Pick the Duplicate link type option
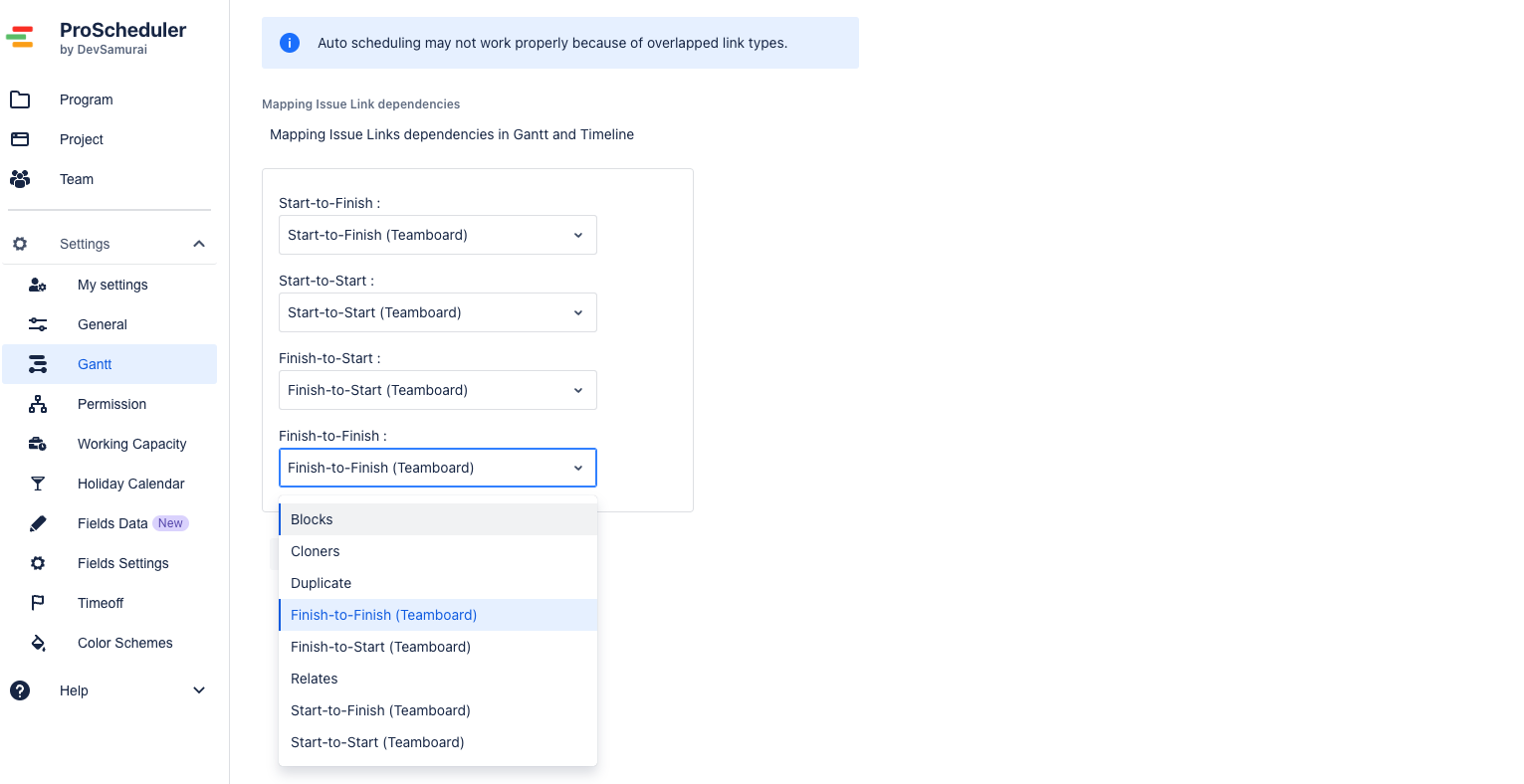 [438, 583]
